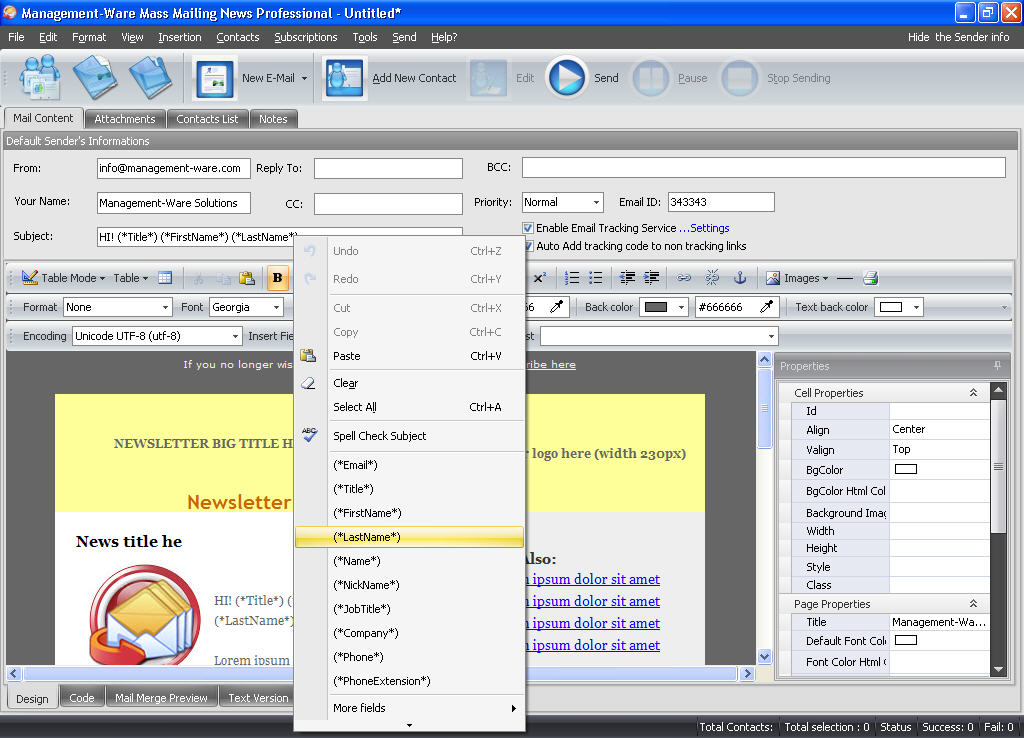Click the Send play icon
The height and width of the screenshot is (738, 1024).
click(x=567, y=78)
